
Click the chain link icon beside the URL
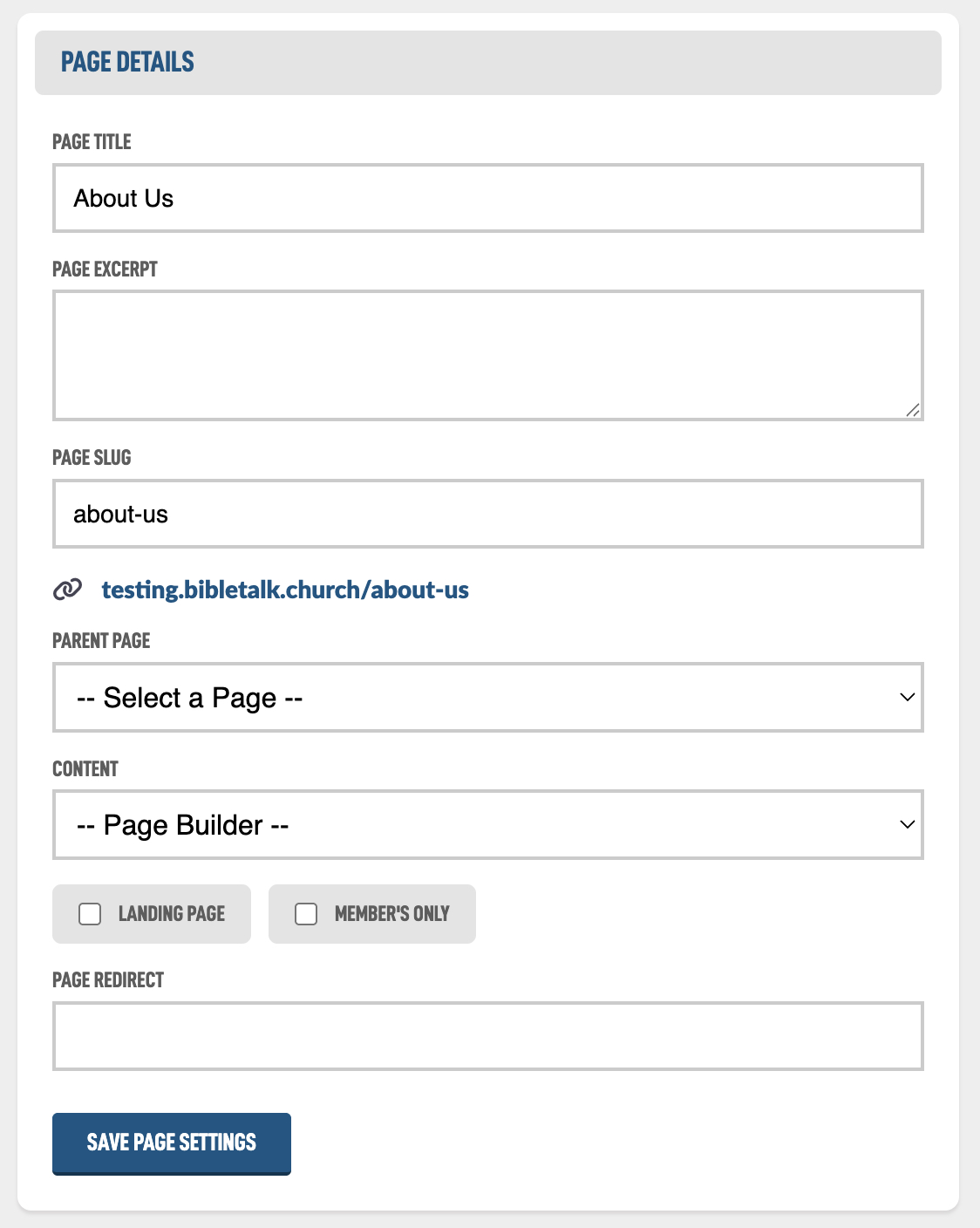[68, 590]
